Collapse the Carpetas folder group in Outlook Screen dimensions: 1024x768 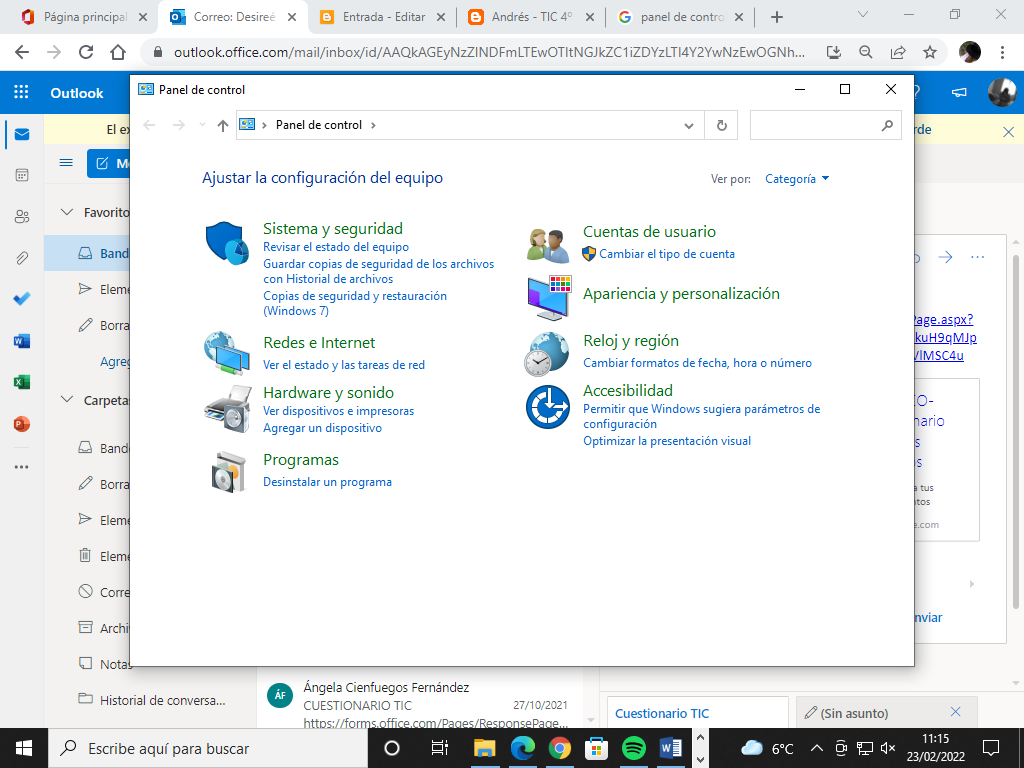click(x=67, y=400)
